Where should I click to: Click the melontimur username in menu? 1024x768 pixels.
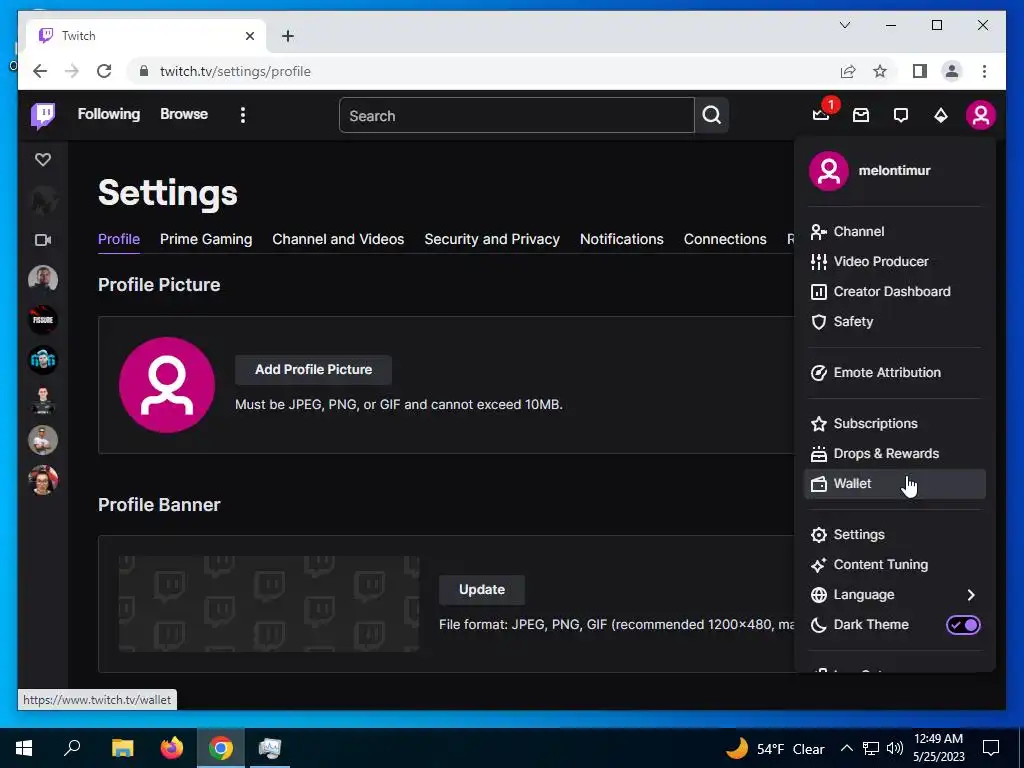click(894, 170)
